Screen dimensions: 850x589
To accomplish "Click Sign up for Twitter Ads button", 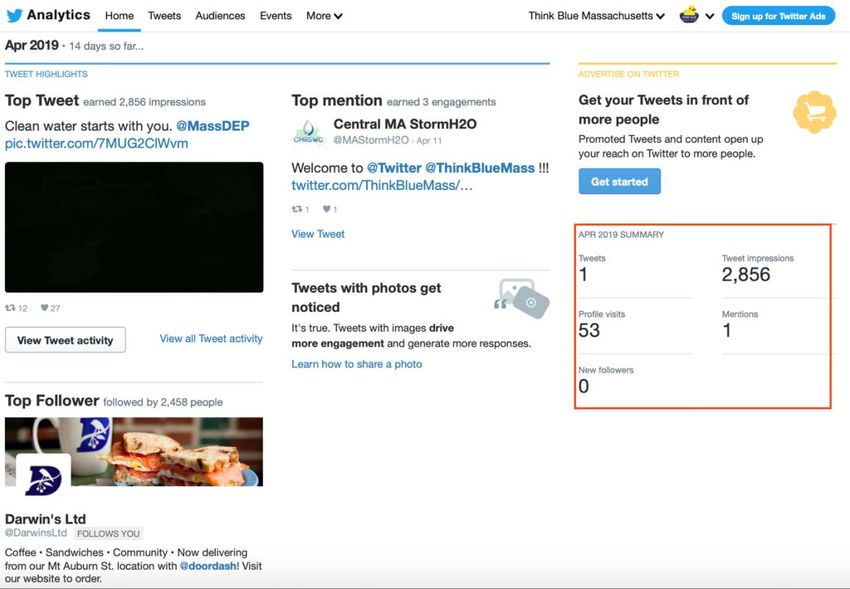I will click(778, 16).
